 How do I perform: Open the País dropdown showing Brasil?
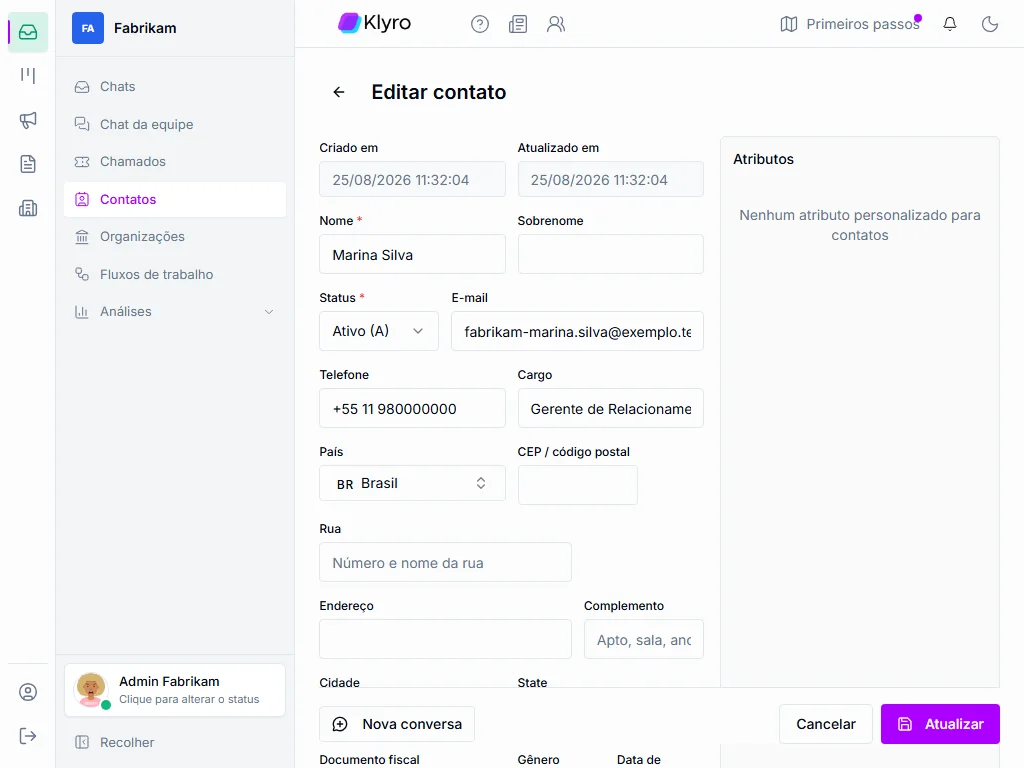[412, 483]
